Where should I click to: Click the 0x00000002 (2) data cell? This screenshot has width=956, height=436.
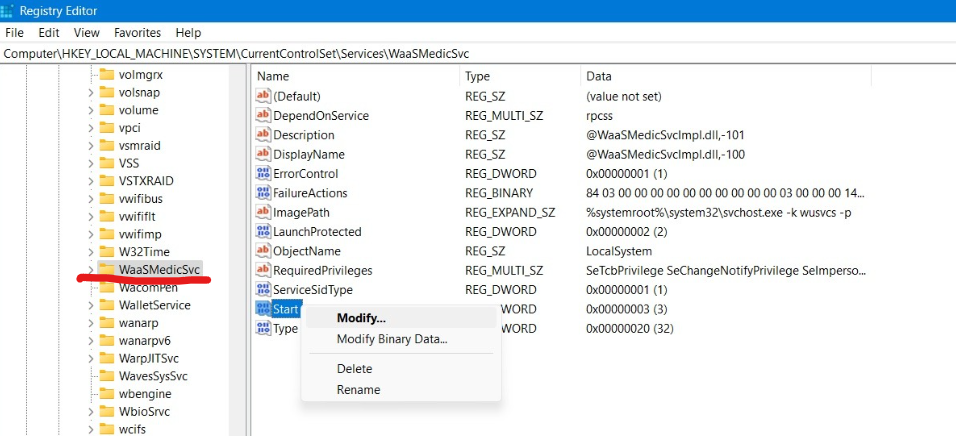(627, 232)
